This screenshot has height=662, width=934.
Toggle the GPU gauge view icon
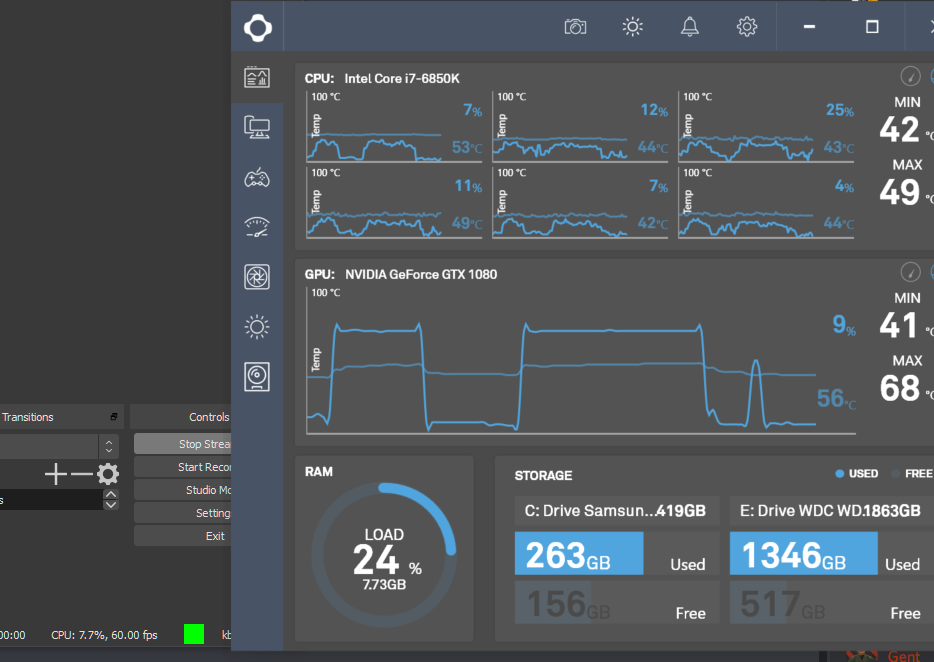point(910,272)
